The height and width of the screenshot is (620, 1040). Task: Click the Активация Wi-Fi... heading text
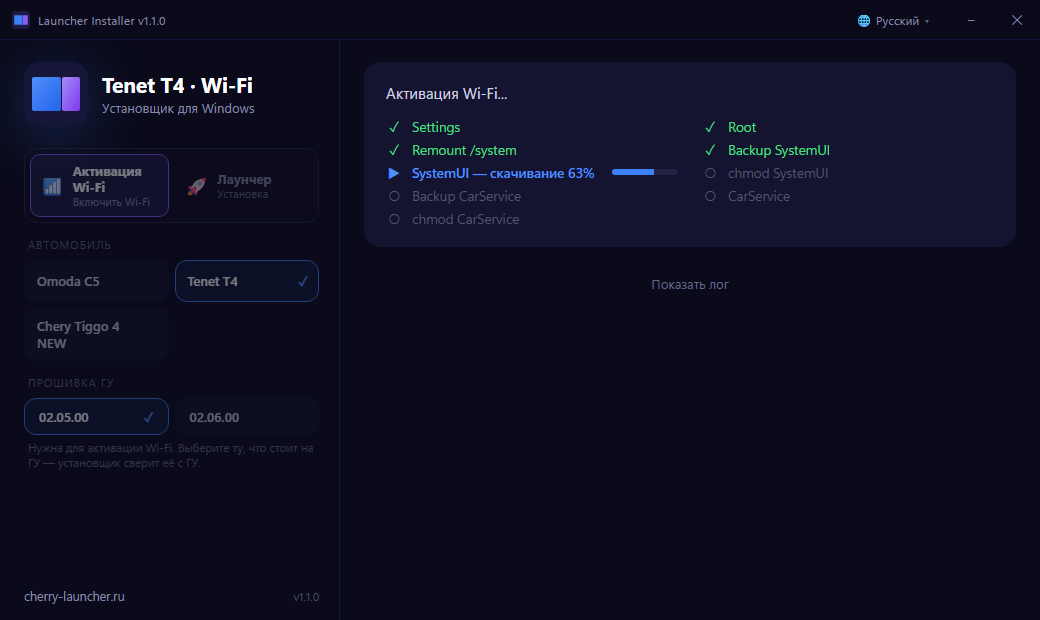pyautogui.click(x=446, y=93)
